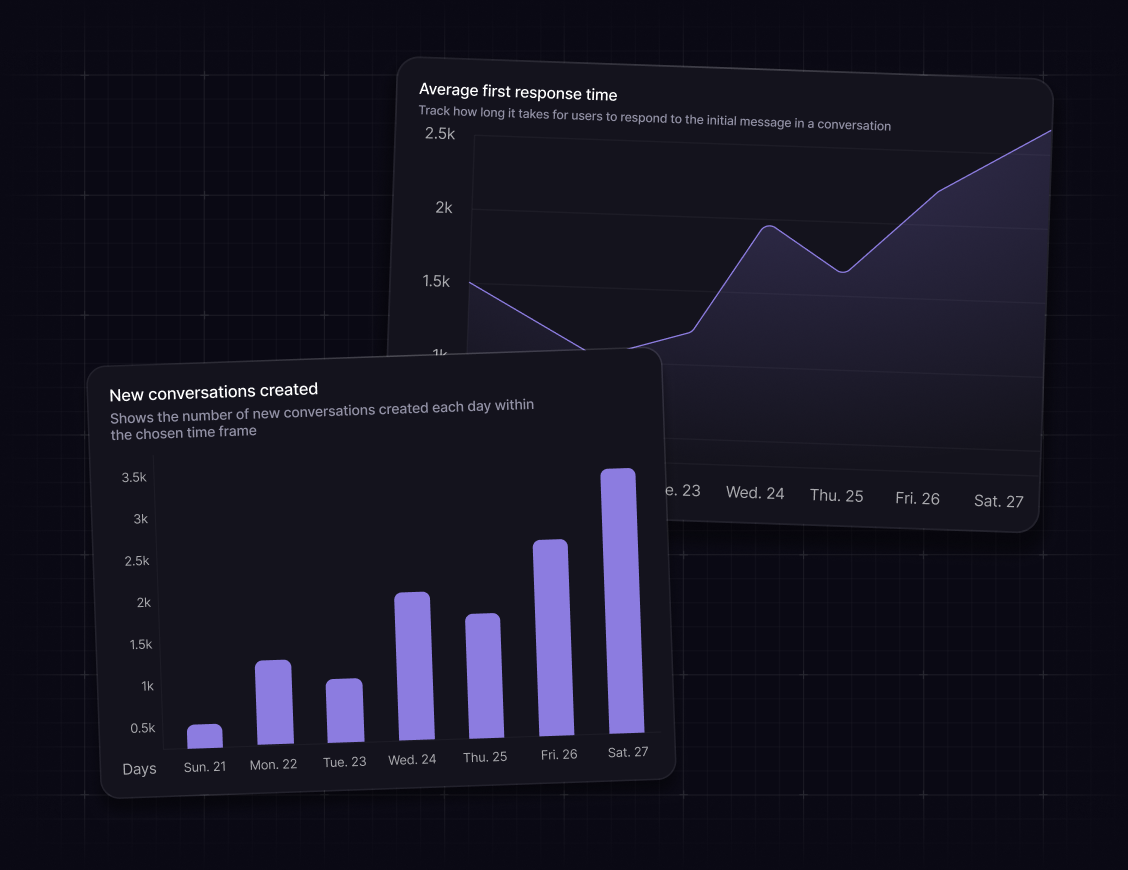
Task: Select the Sun. 21 bar in conversations chart
Action: click(205, 736)
